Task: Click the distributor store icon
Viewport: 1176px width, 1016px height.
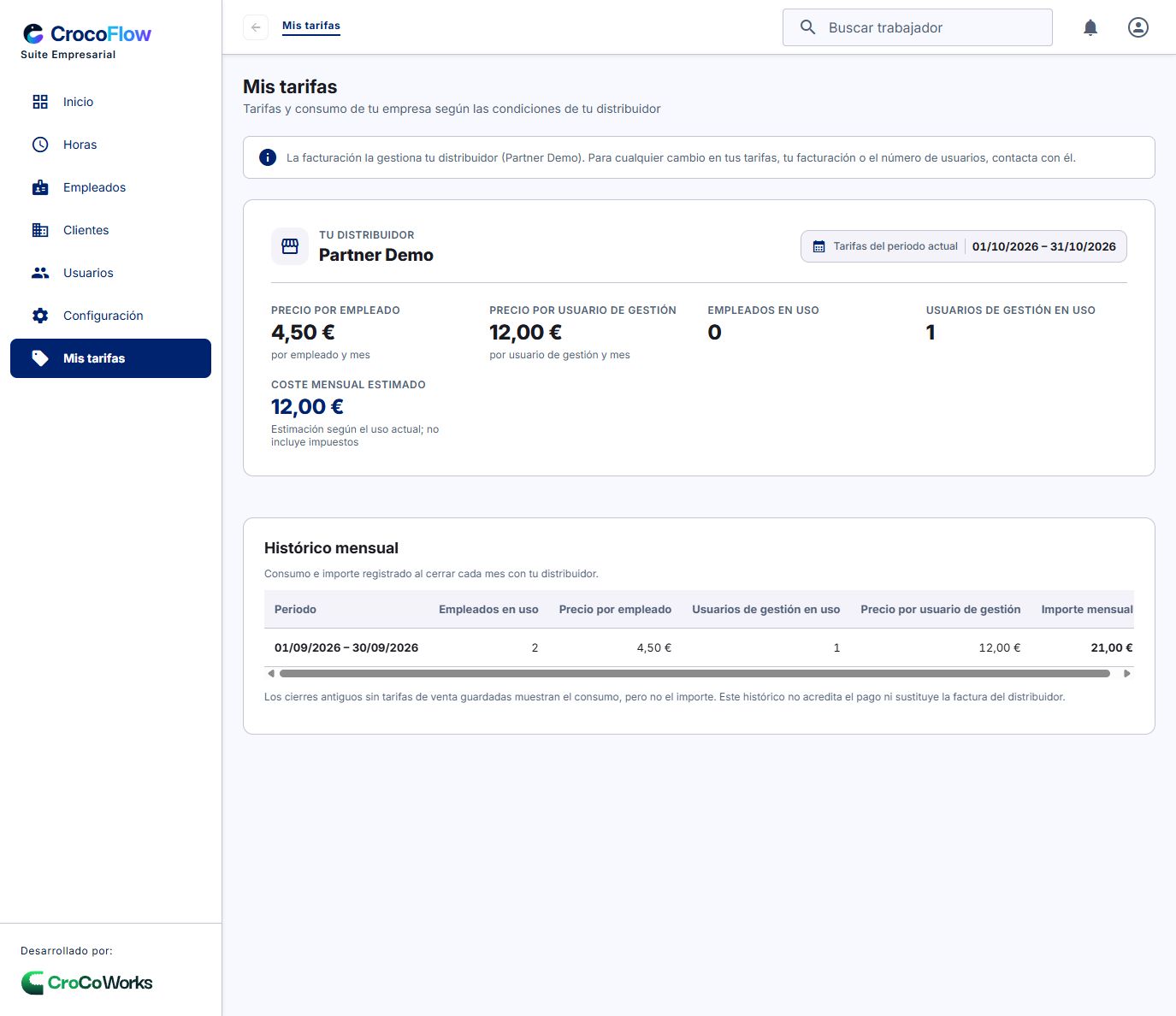Action: point(290,246)
